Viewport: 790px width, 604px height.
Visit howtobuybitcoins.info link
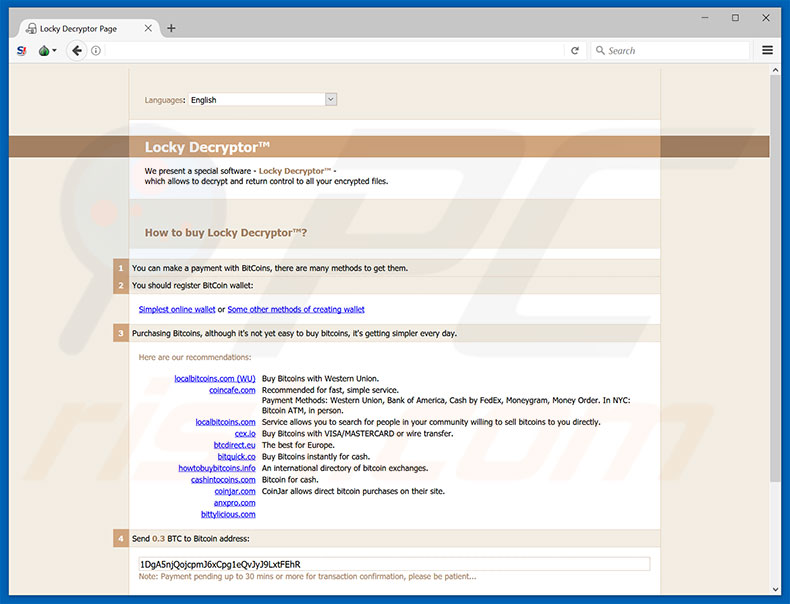point(217,468)
